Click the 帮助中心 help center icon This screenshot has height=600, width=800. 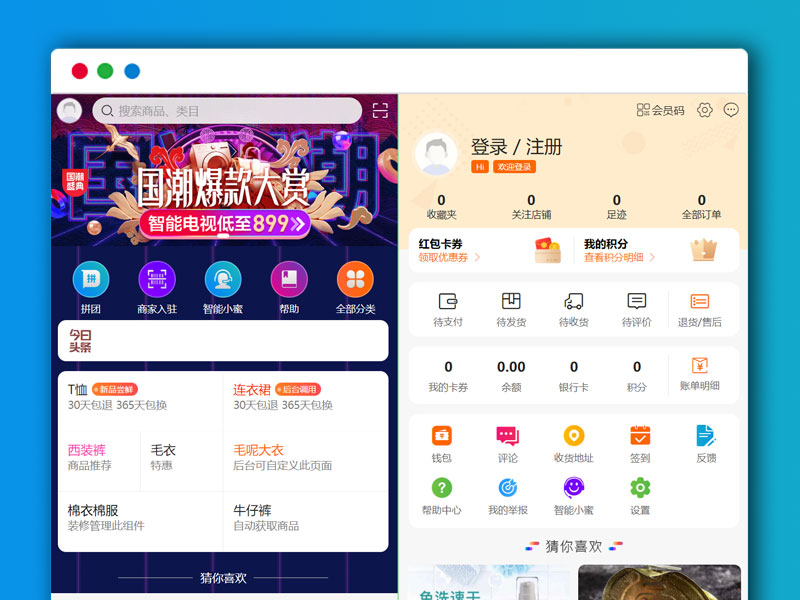click(x=441, y=490)
